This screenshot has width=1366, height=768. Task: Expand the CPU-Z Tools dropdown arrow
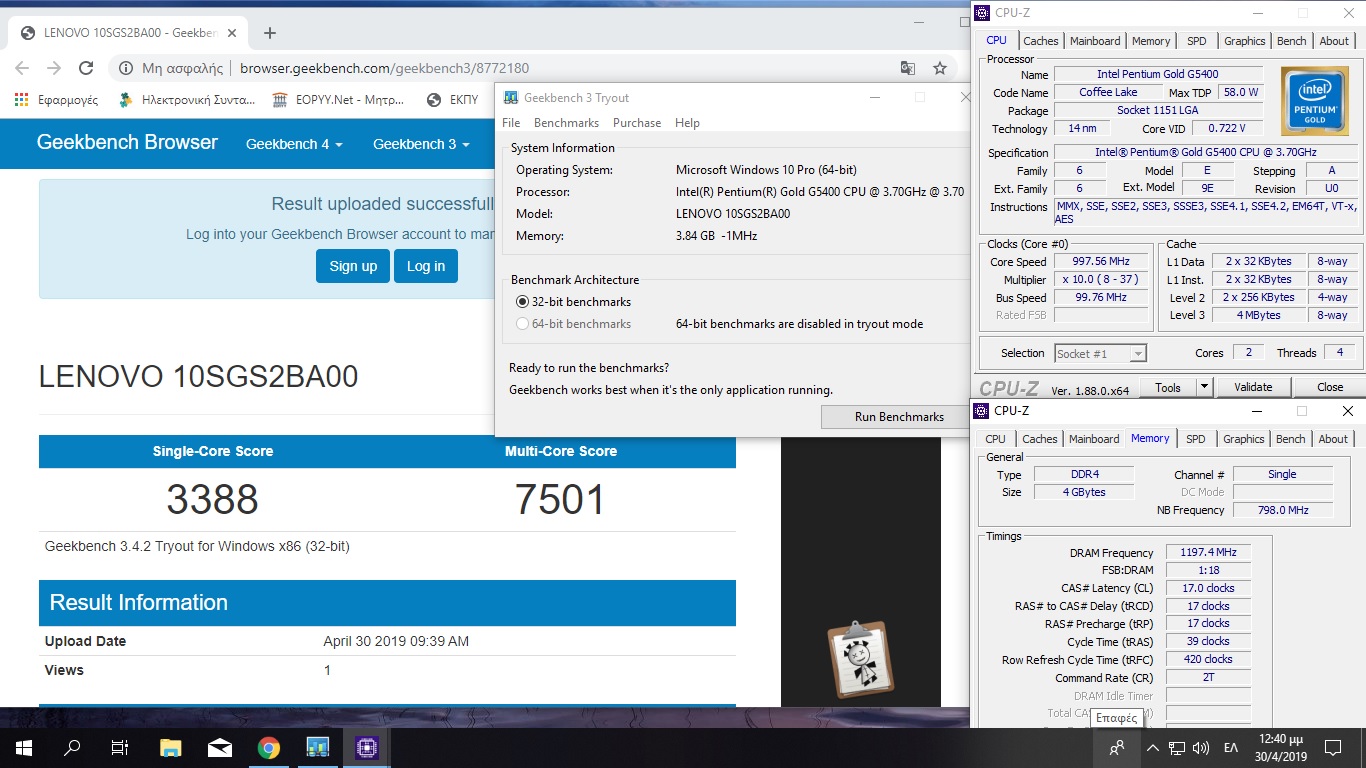click(x=1204, y=387)
